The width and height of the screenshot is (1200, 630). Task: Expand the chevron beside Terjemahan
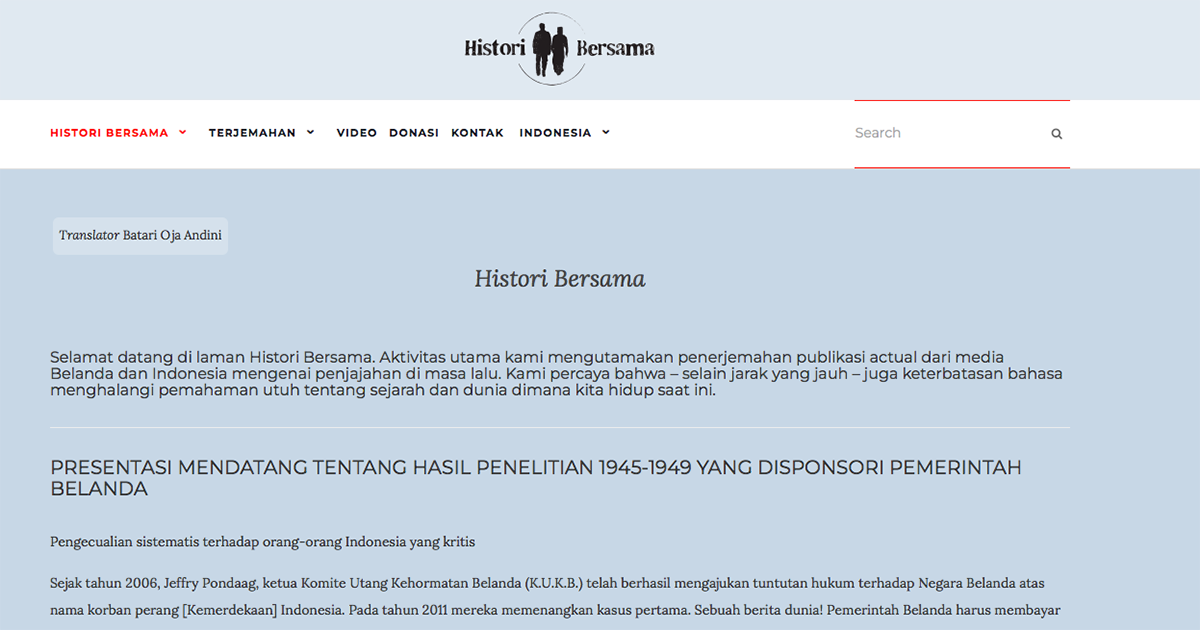(x=310, y=132)
